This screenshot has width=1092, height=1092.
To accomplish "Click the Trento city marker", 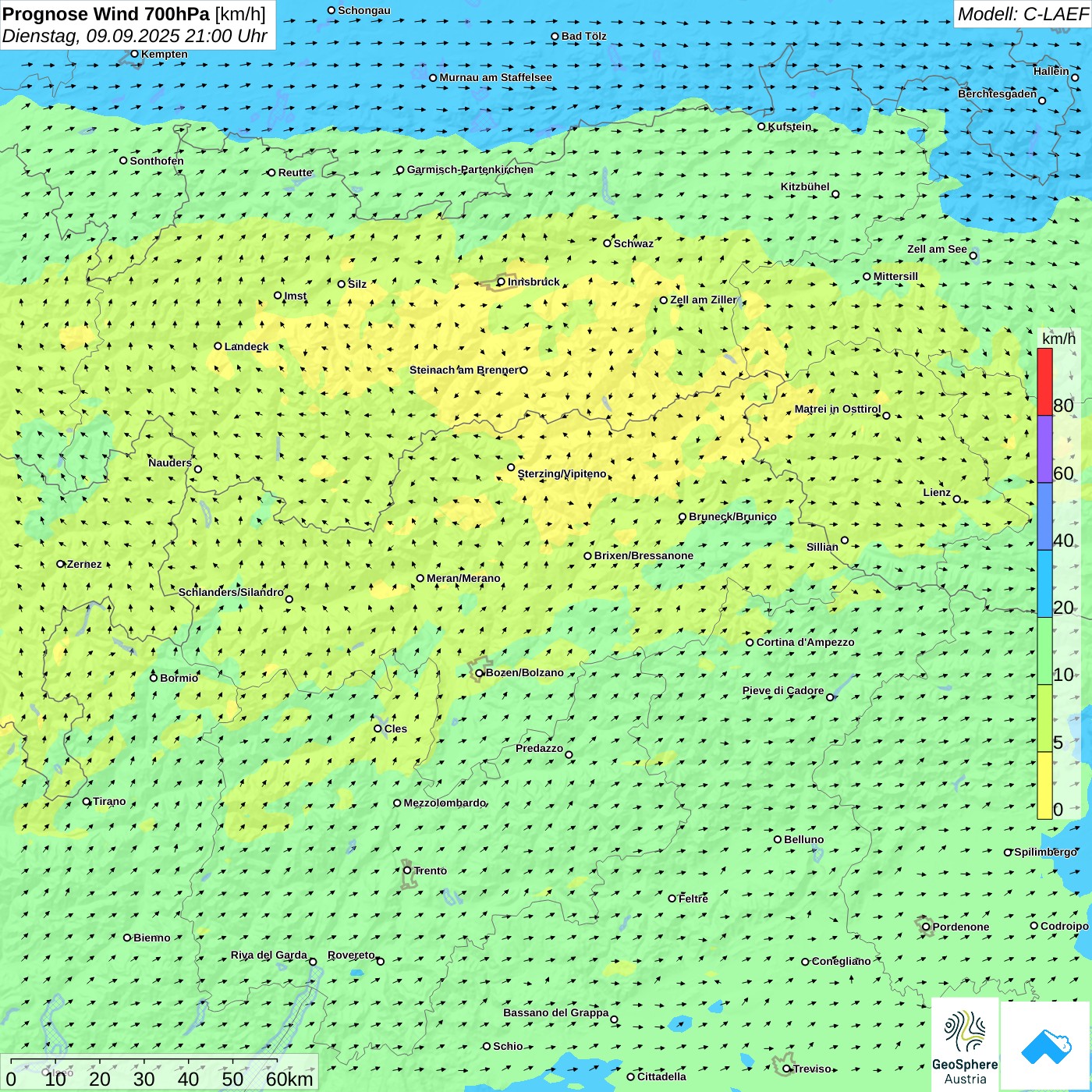I will (407, 870).
